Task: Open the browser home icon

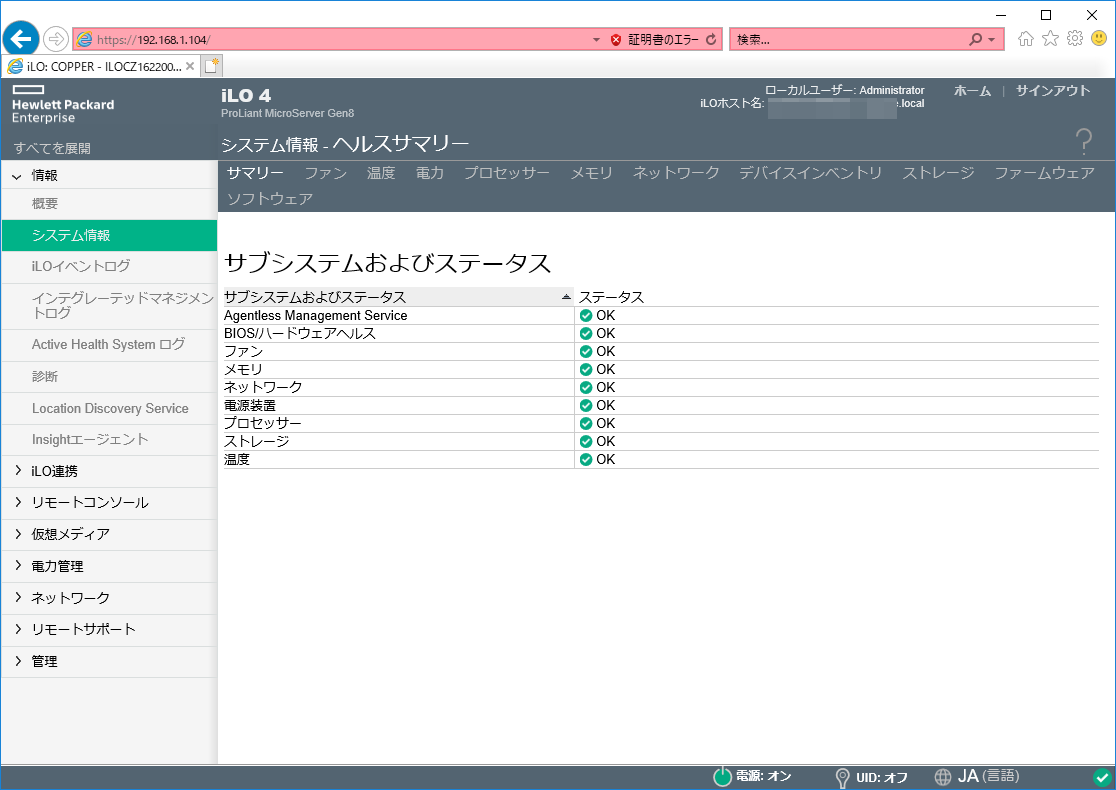Action: [x=1025, y=39]
